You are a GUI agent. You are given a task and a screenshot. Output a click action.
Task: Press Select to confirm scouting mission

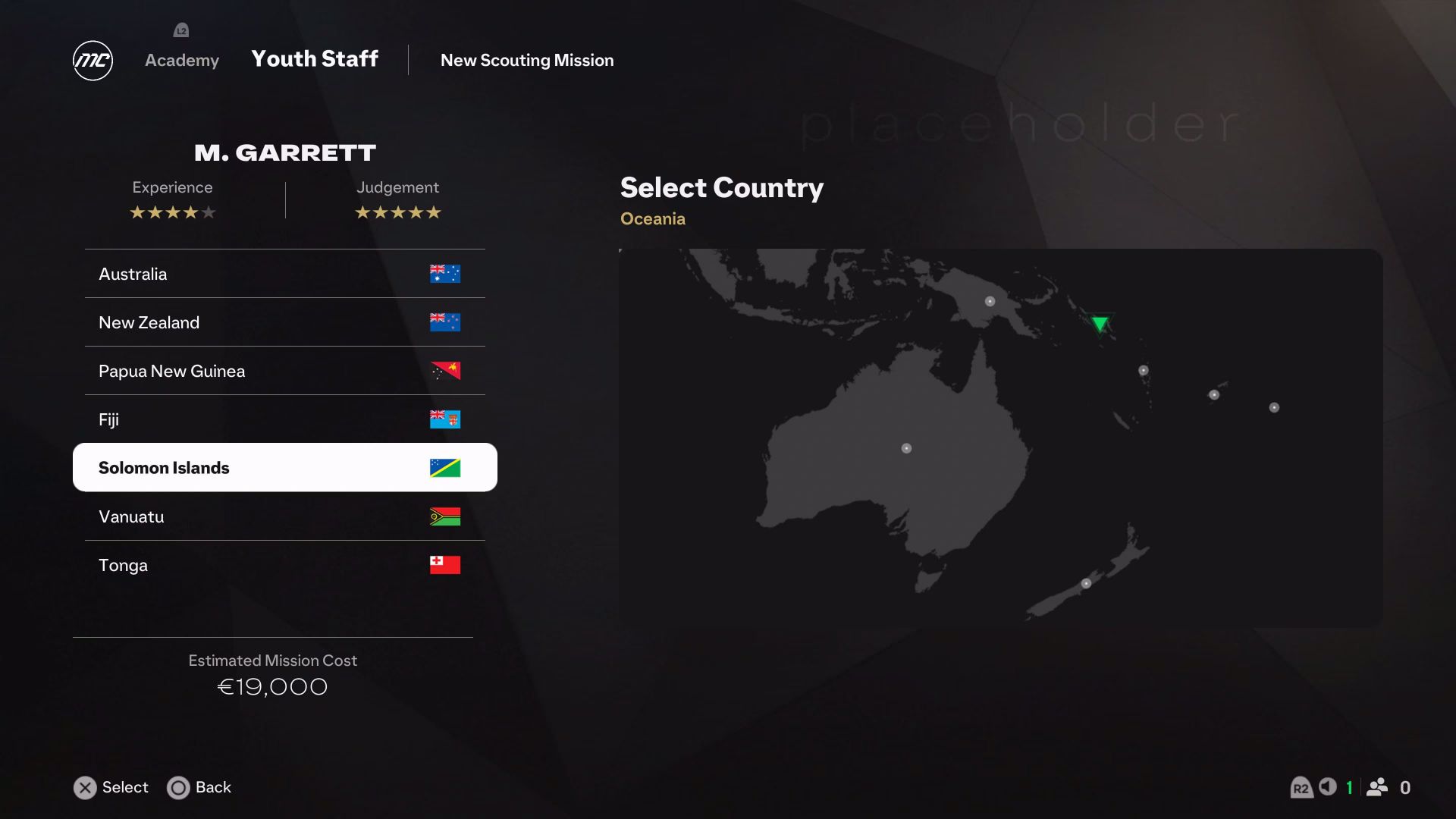pyautogui.click(x=111, y=787)
